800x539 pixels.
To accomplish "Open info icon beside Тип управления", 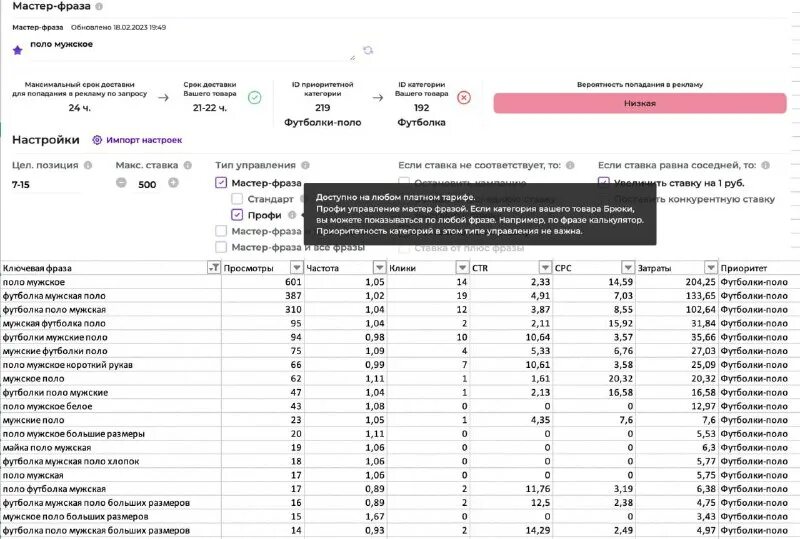I will (x=305, y=165).
